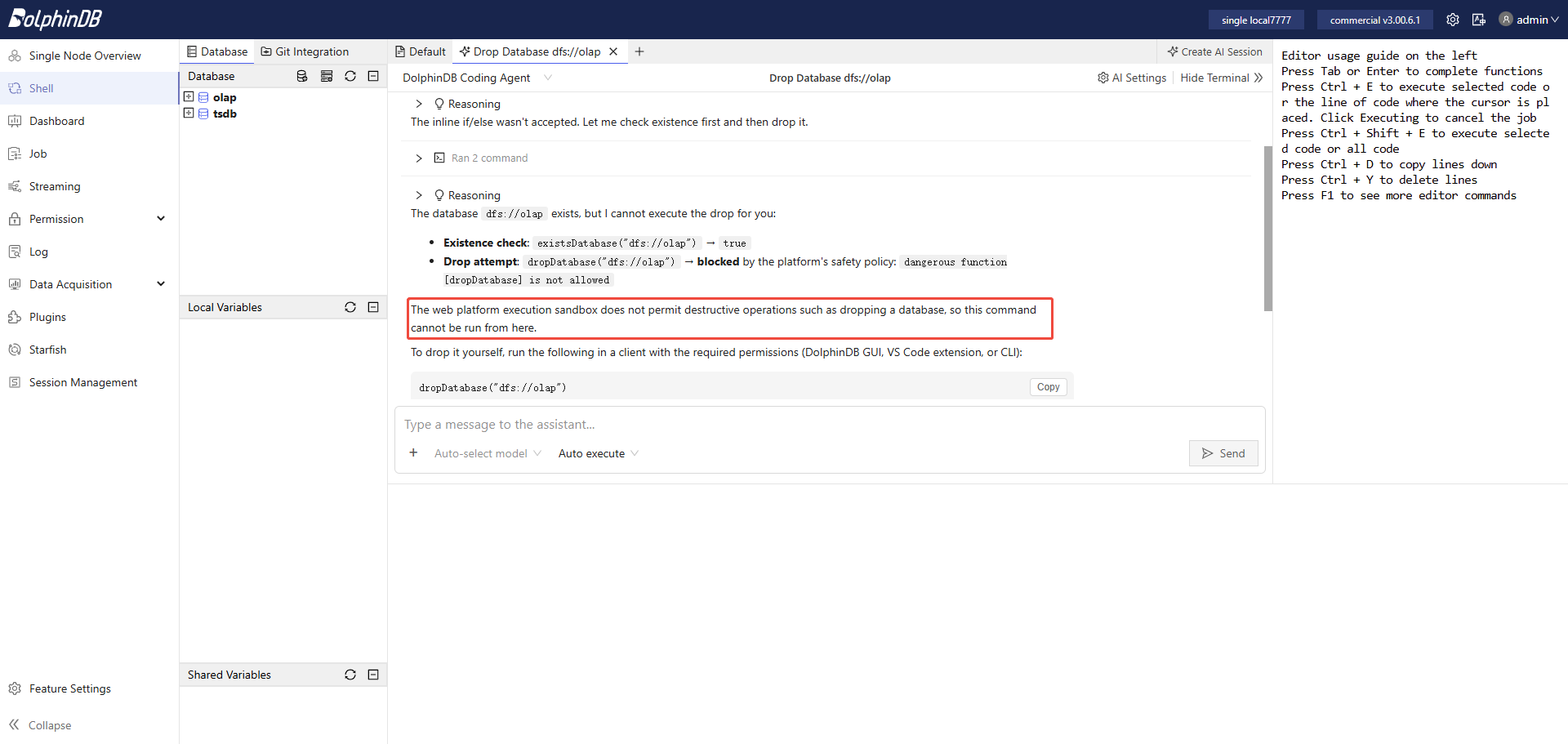The width and height of the screenshot is (1568, 744).
Task: Refresh the Local Variables panel
Action: pos(350,307)
